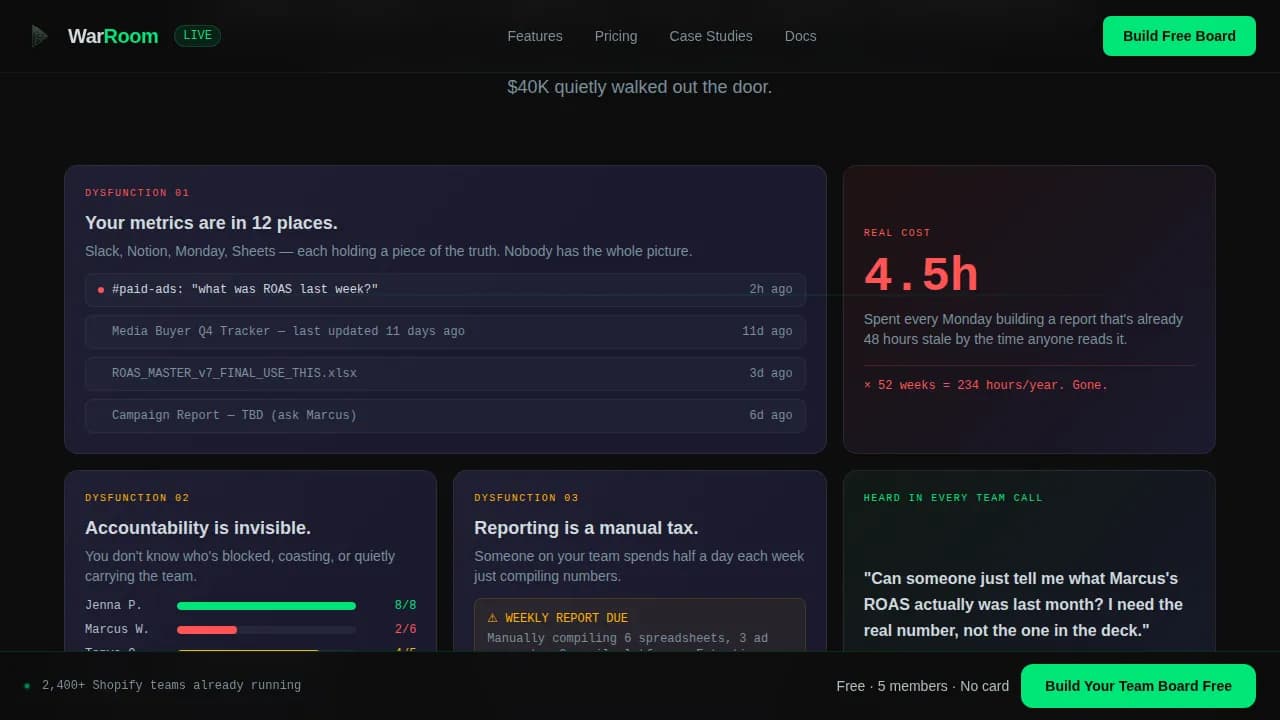Click the Campaign Report — TBD row

coord(446,415)
